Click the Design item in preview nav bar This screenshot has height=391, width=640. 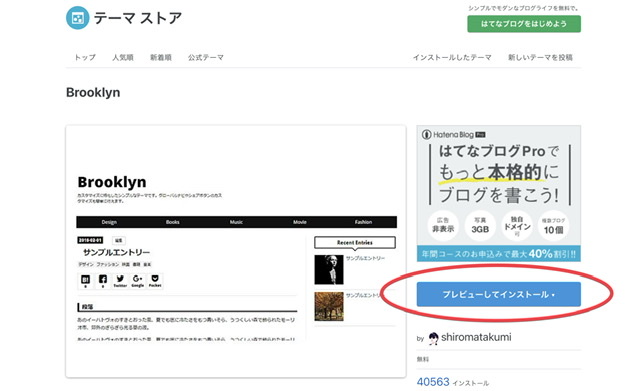pyautogui.click(x=109, y=222)
